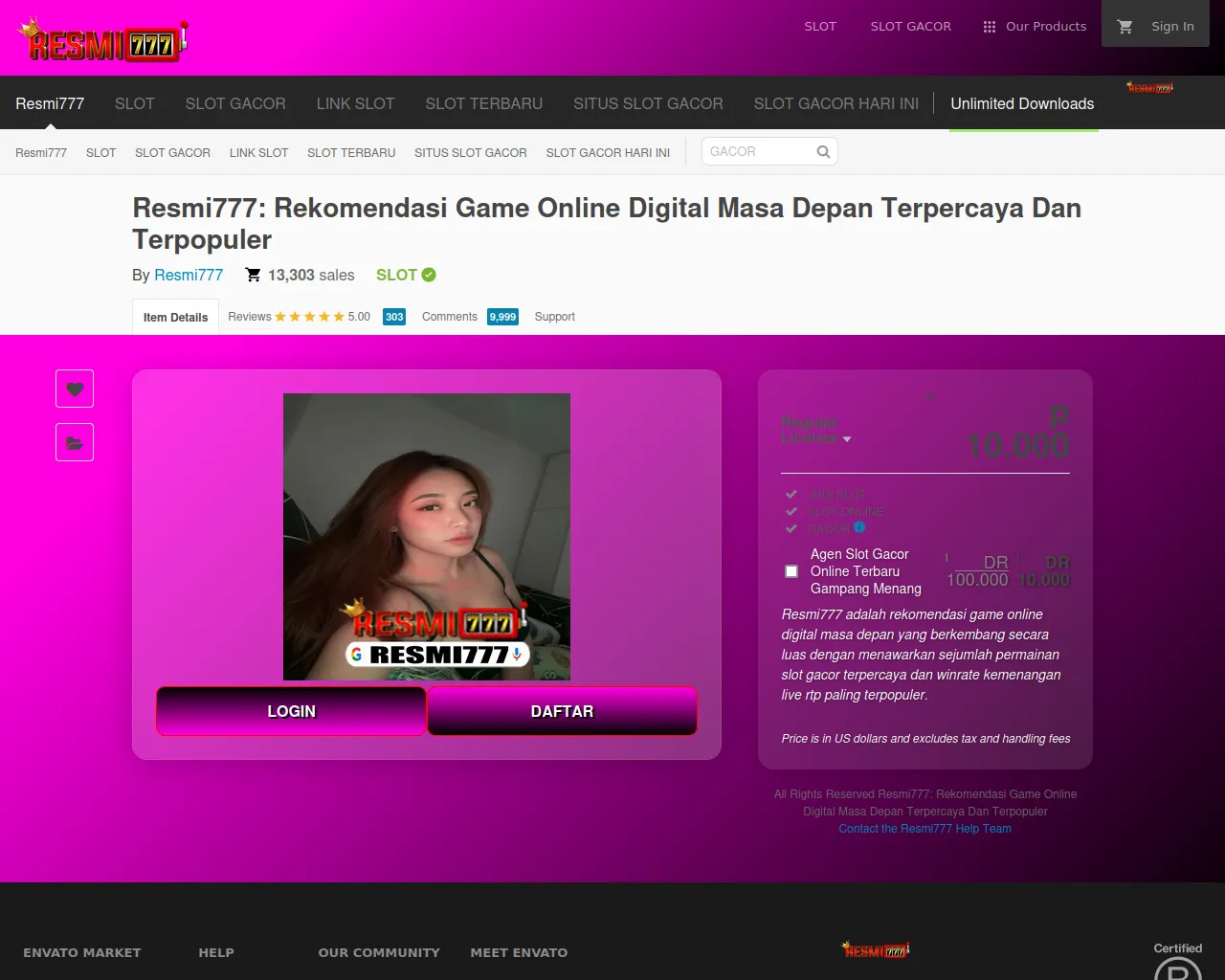Click the Resmi777 logo in the footer
The image size is (1225, 980).
click(x=876, y=949)
